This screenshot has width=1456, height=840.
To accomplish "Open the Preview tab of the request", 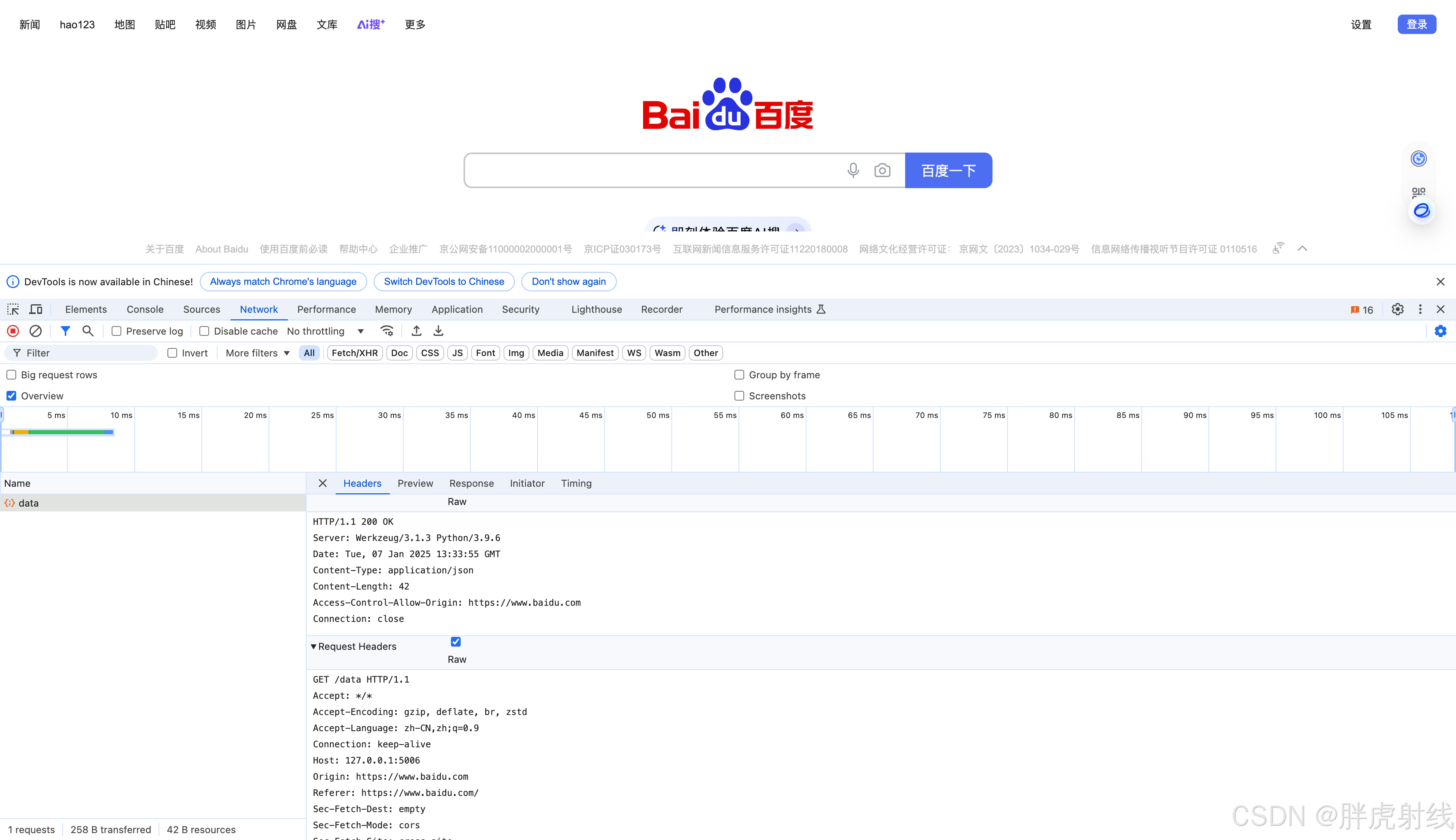I will pyautogui.click(x=415, y=484).
